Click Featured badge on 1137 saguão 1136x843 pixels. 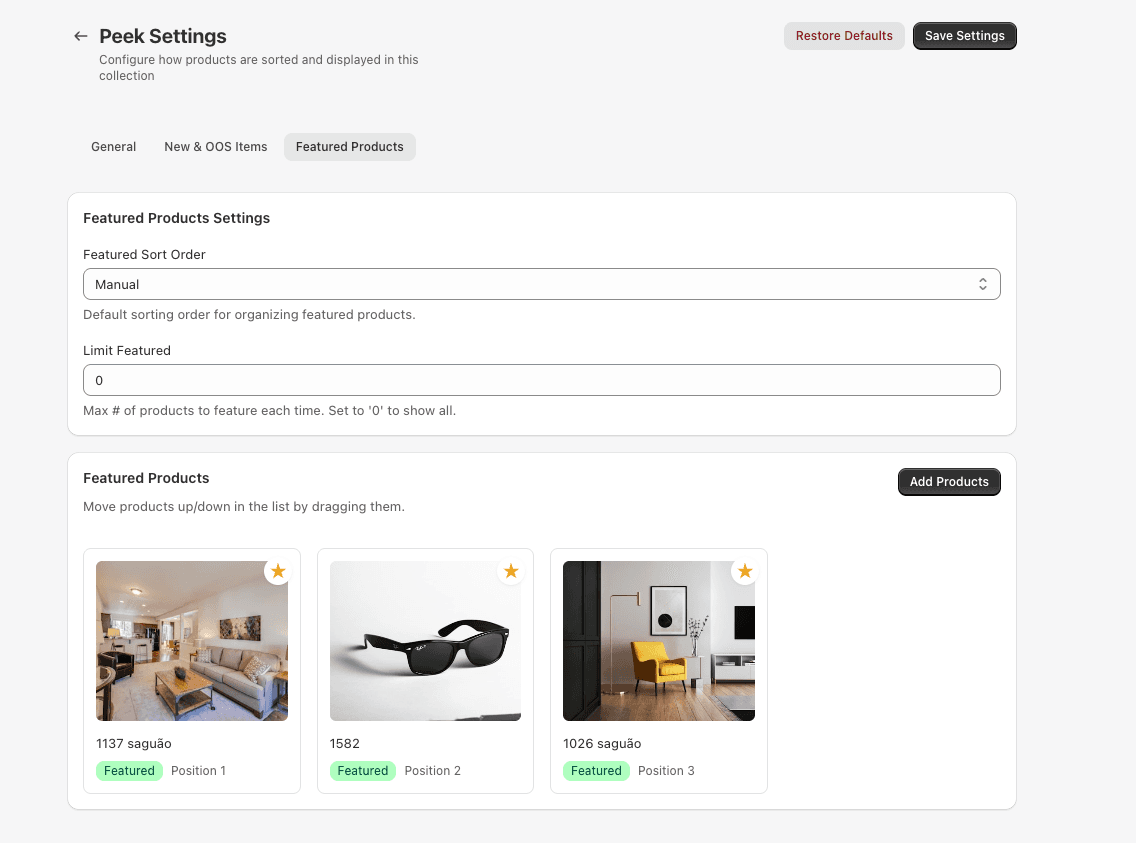[x=130, y=771]
